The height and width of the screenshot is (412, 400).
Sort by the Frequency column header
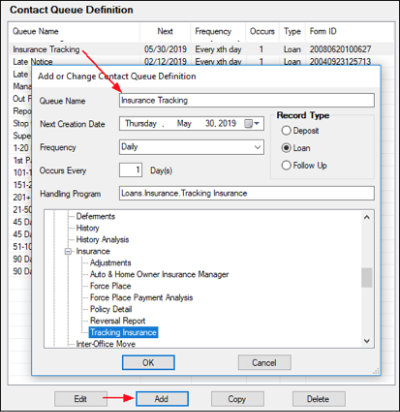pyautogui.click(x=213, y=31)
